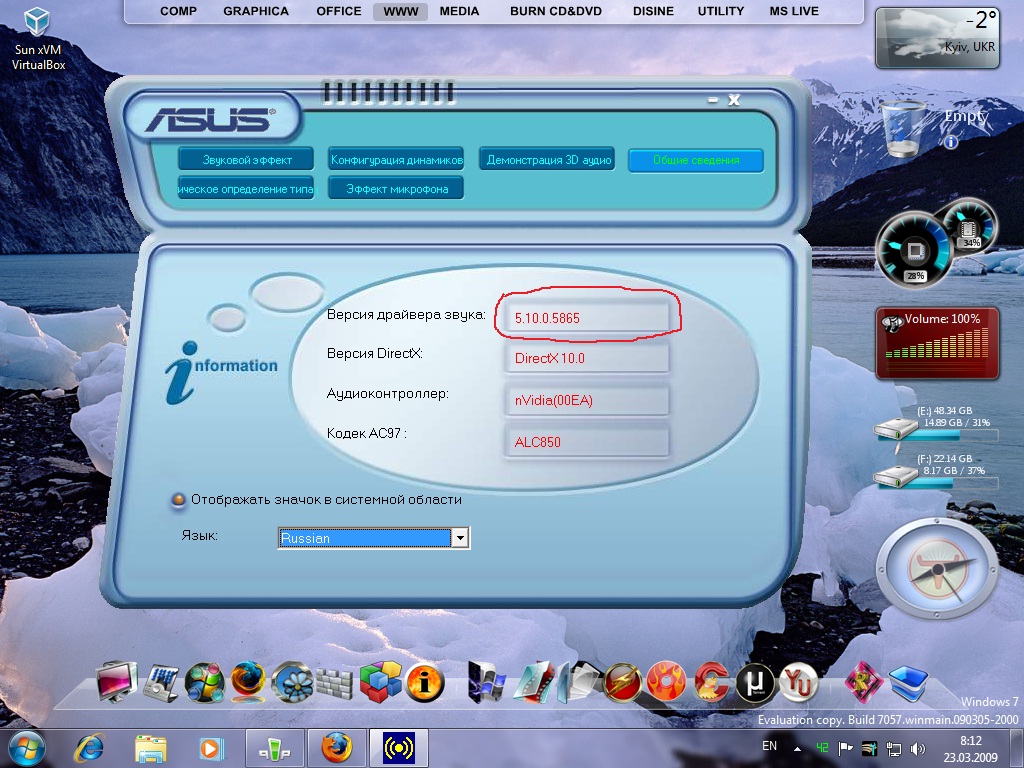Open the MEDIA menu
1024x768 pixels.
[x=459, y=11]
